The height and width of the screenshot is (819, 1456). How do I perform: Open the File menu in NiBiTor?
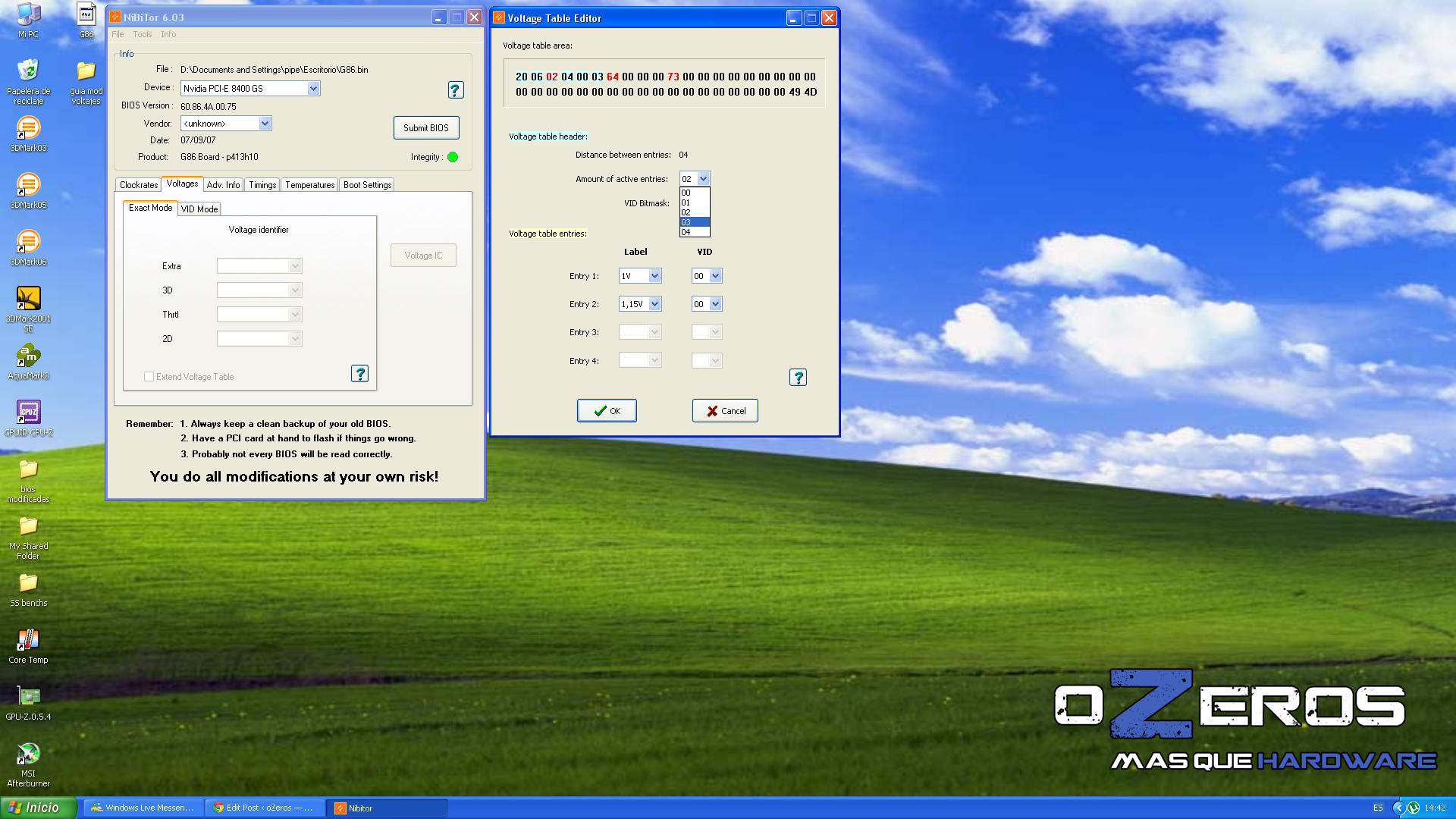[118, 34]
